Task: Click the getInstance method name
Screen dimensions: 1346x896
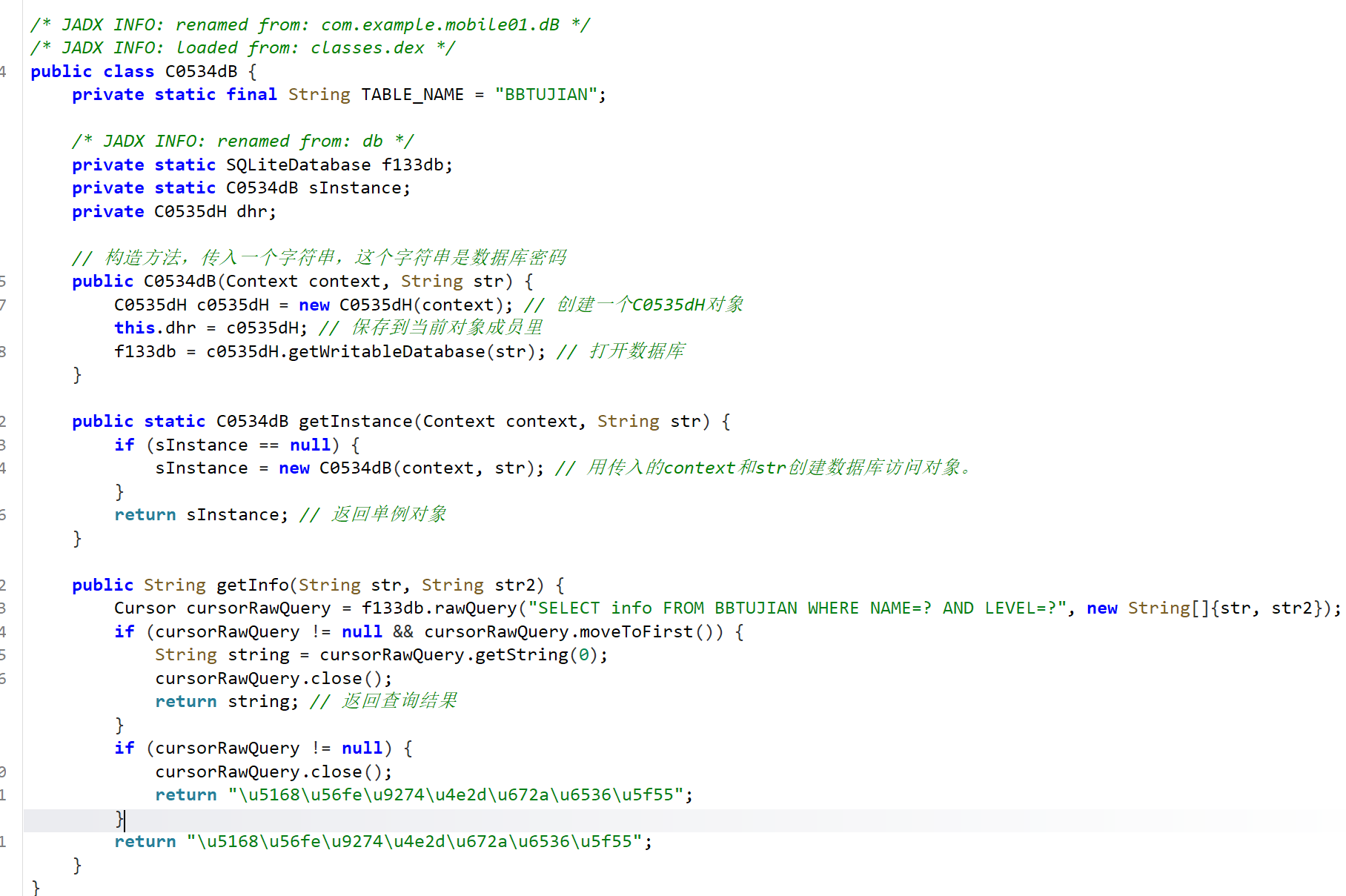Action: [355, 422]
